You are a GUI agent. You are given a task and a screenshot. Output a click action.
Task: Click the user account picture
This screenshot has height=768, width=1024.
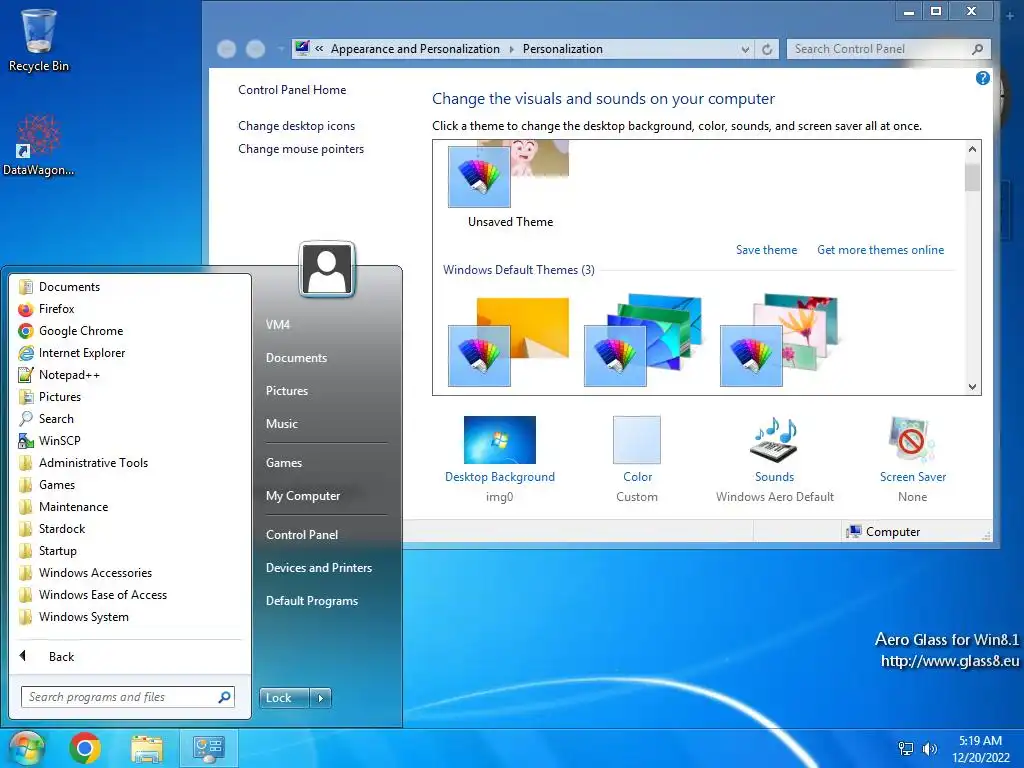click(327, 269)
